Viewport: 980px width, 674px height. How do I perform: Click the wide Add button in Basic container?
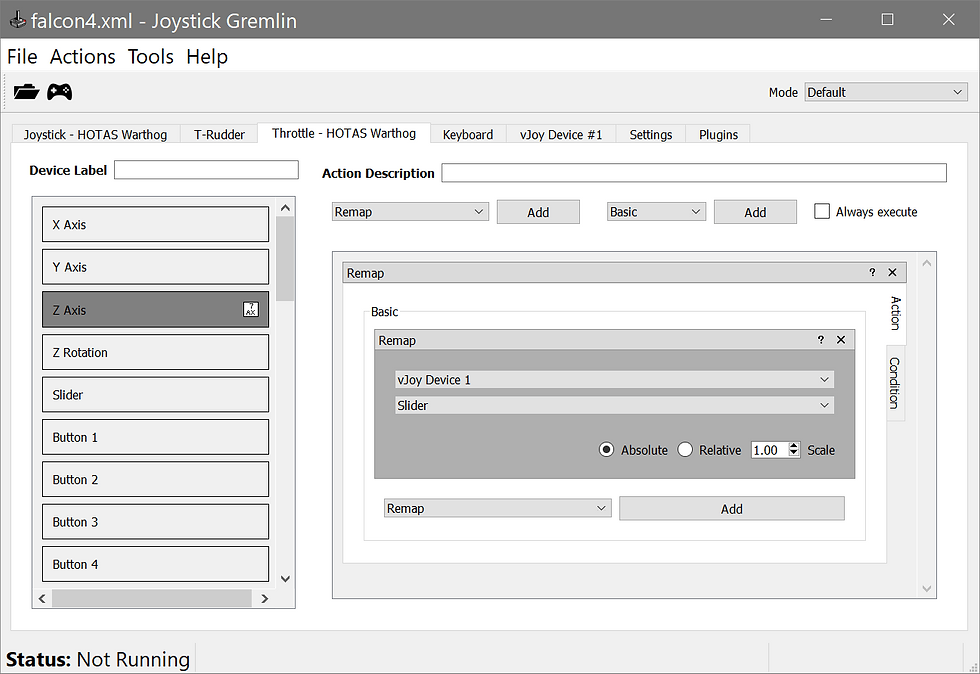point(732,508)
